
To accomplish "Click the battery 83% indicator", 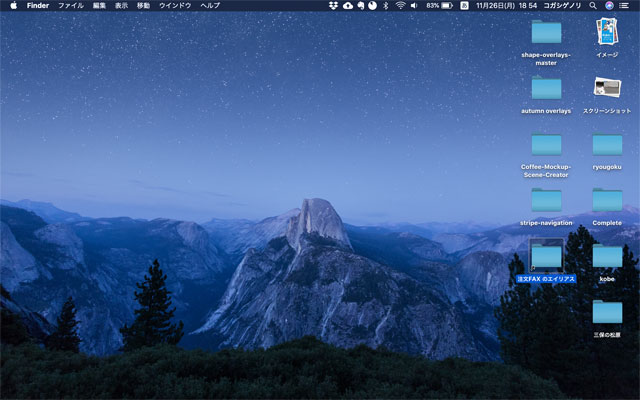I will pos(440,6).
